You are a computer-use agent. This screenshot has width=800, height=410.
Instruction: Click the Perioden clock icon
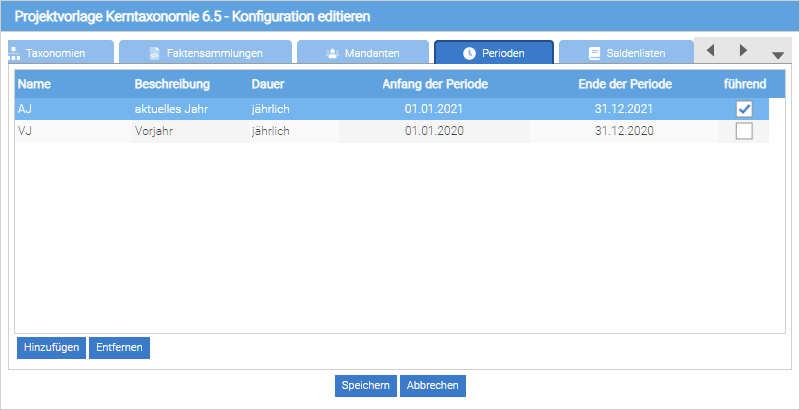(x=469, y=52)
